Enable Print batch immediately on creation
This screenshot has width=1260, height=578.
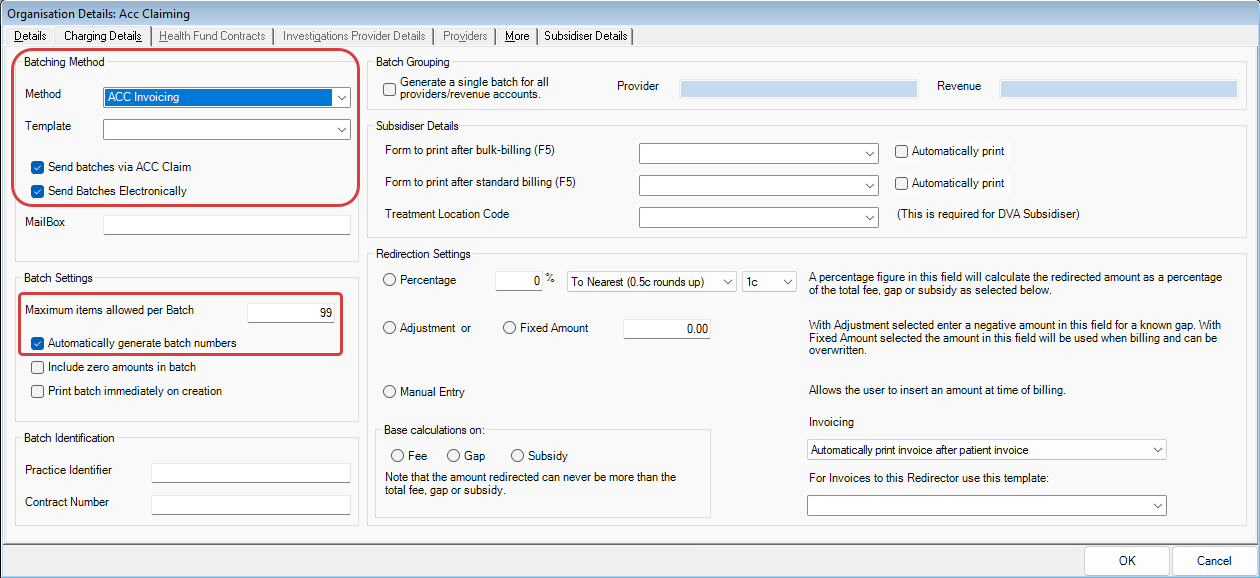38,392
